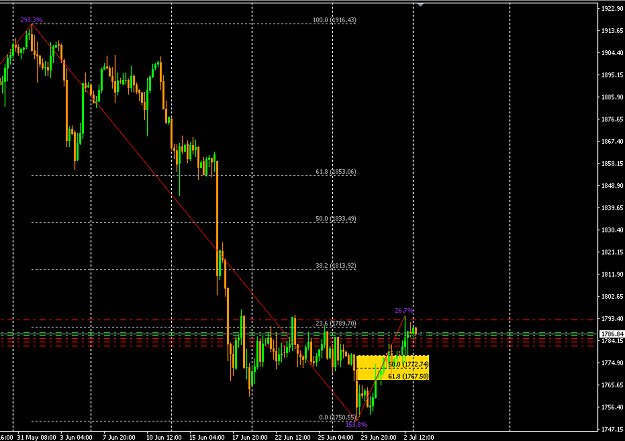Click the 0.0 (1750.55) Fibonacci label
625x441 pixels.
[337, 417]
